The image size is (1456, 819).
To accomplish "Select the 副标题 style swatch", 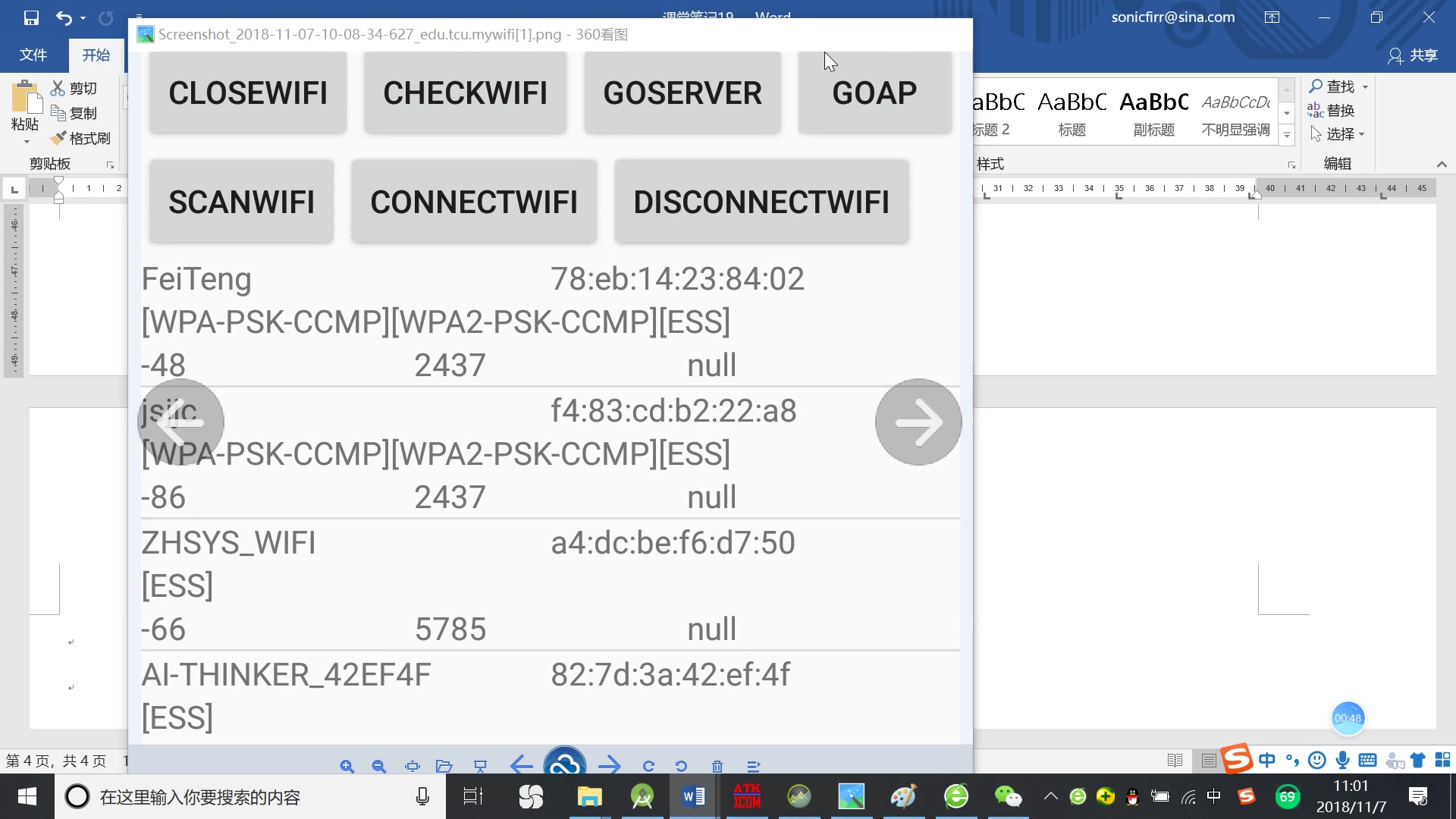I will pyautogui.click(x=1153, y=114).
